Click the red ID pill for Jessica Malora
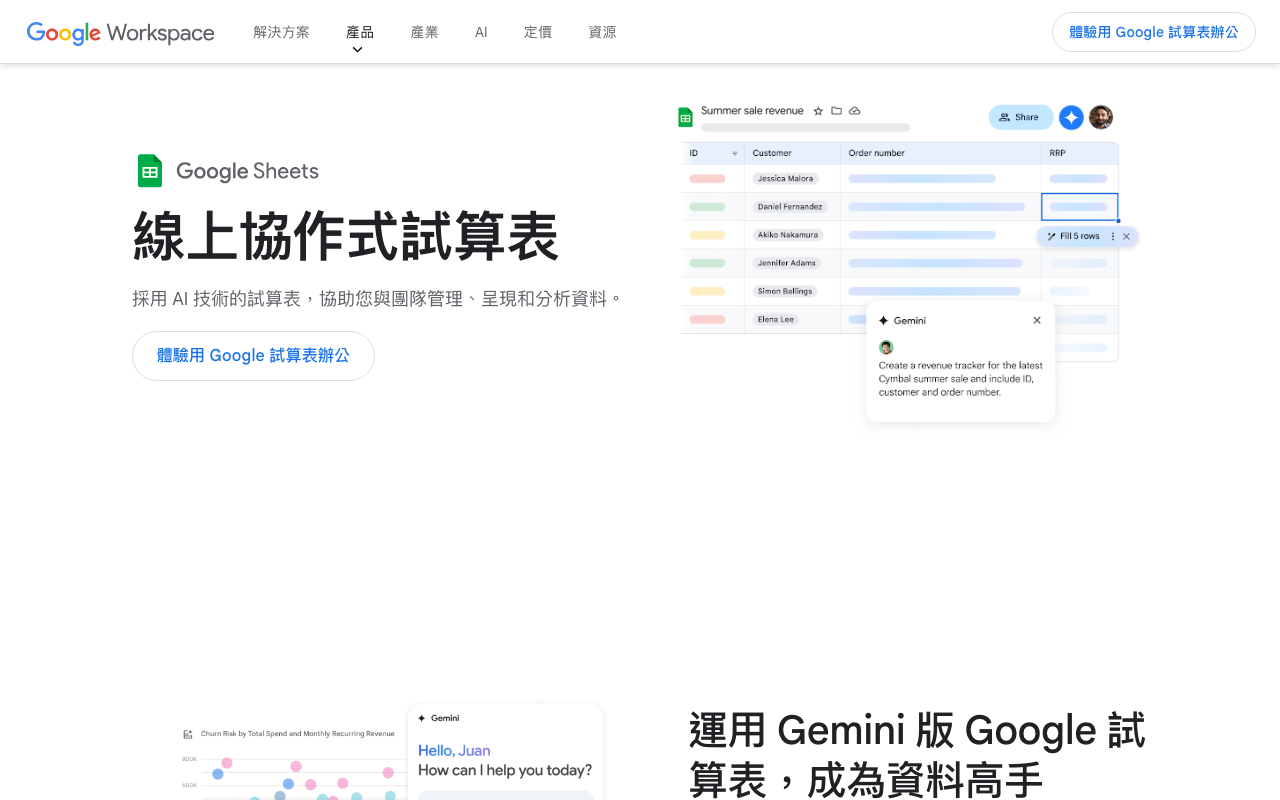Screen dimensions: 1280x800 point(707,179)
